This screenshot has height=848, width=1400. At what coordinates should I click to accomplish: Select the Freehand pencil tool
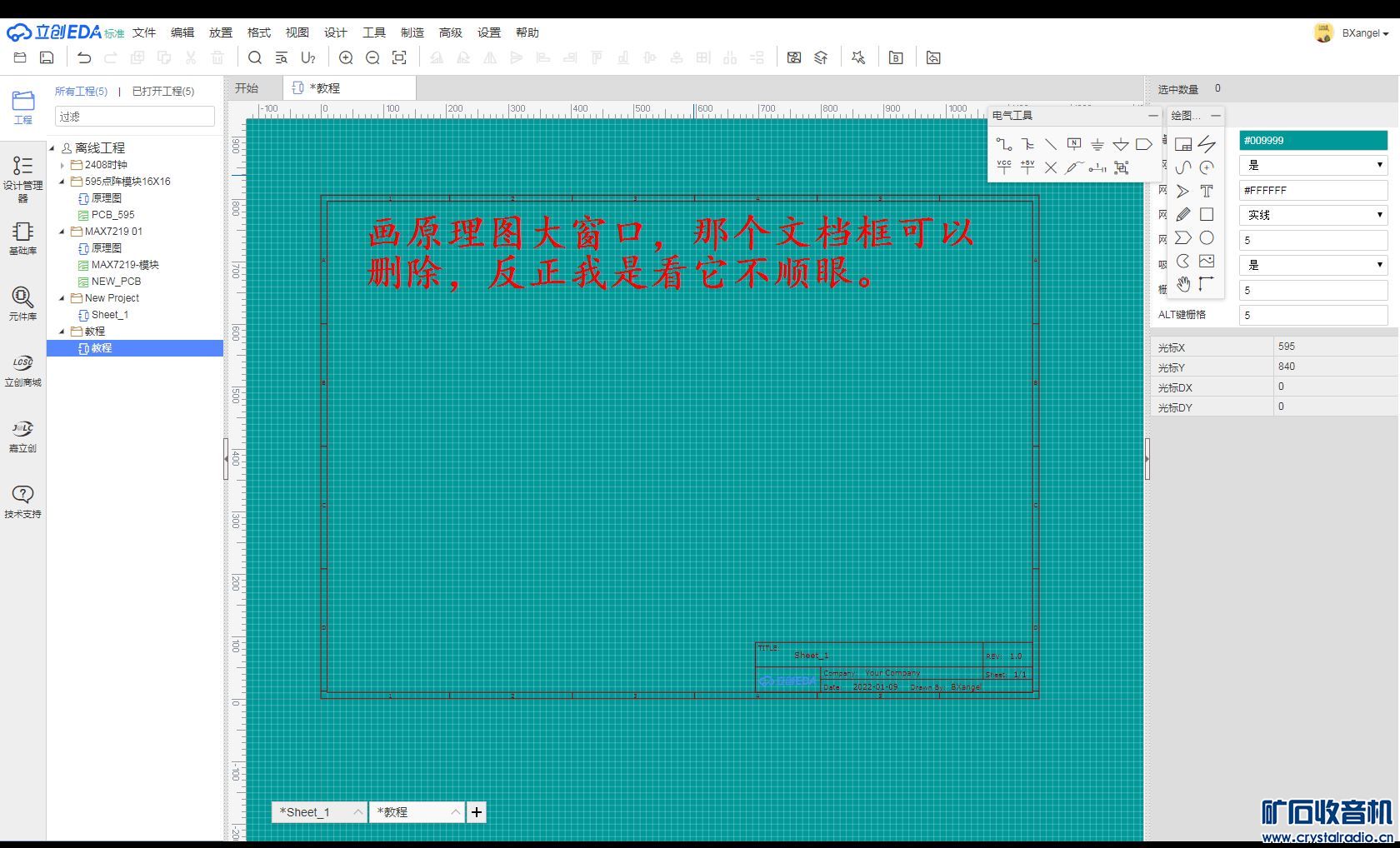[x=1183, y=214]
